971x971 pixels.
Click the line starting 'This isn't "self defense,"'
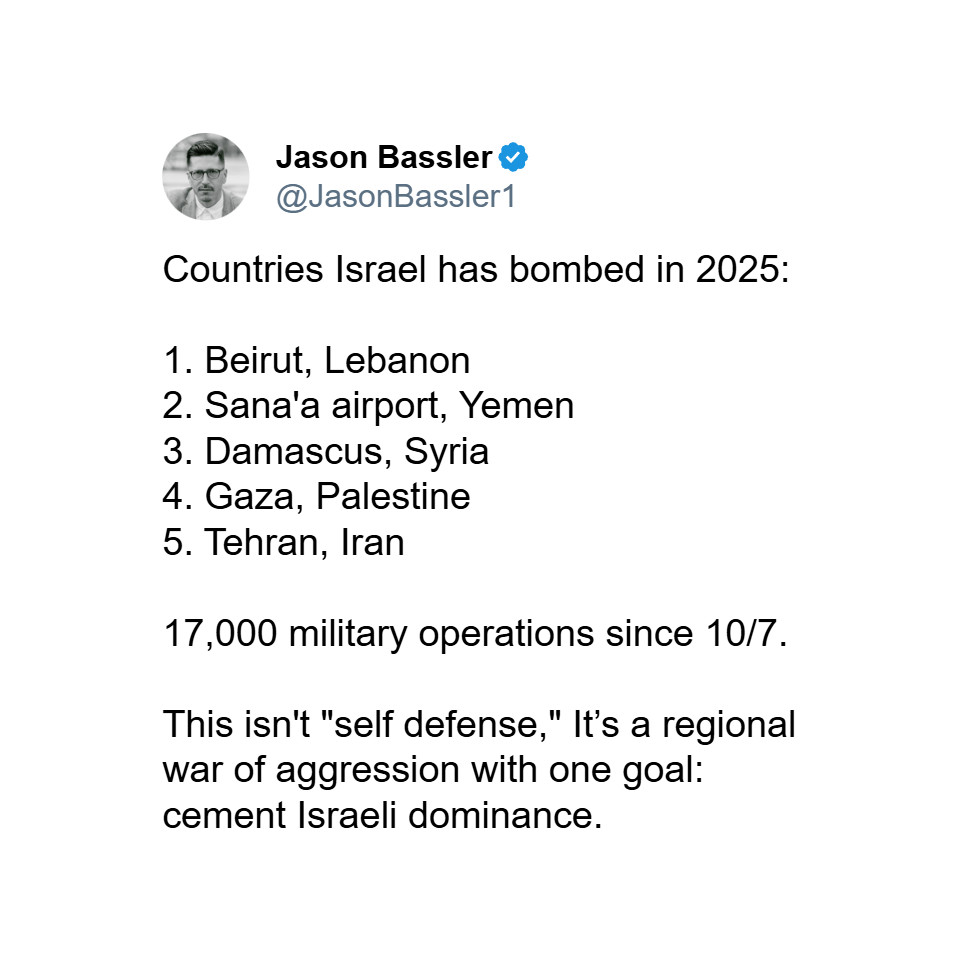479,725
